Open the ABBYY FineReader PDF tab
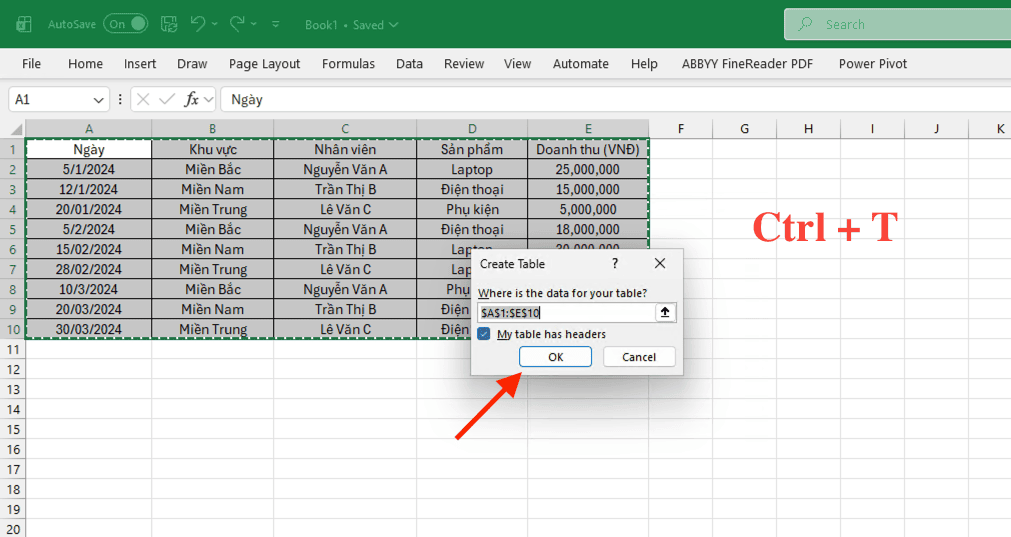 [747, 64]
